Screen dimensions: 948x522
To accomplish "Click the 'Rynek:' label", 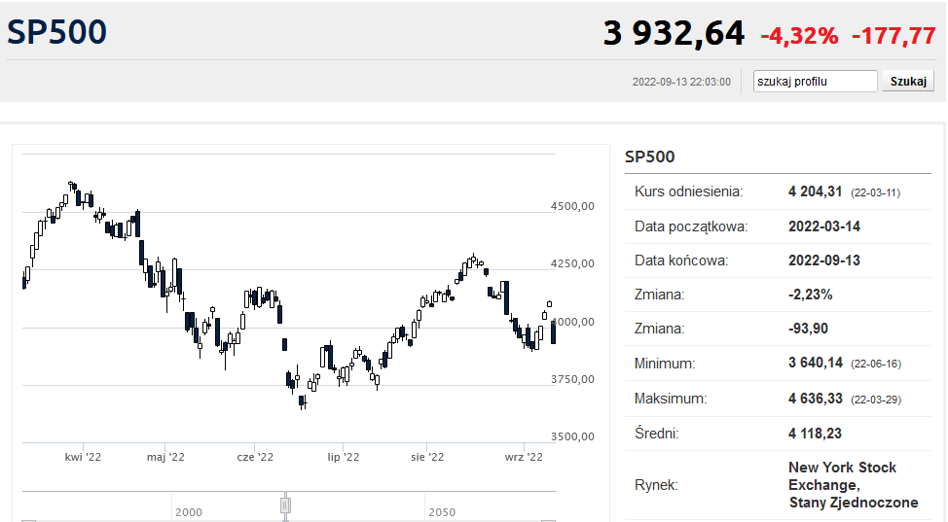I will coord(656,485).
